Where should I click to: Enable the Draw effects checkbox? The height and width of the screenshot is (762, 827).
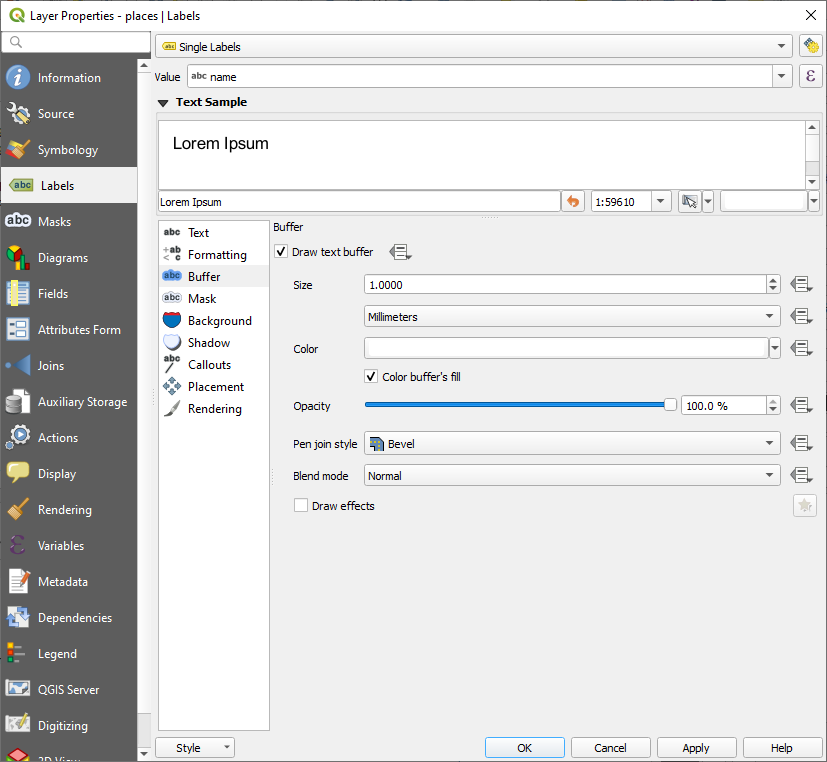(301, 506)
